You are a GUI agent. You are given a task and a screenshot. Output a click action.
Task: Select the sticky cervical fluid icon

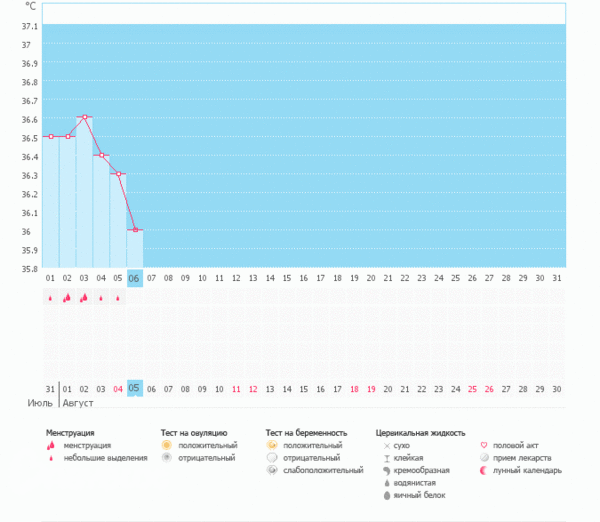pyautogui.click(x=386, y=458)
